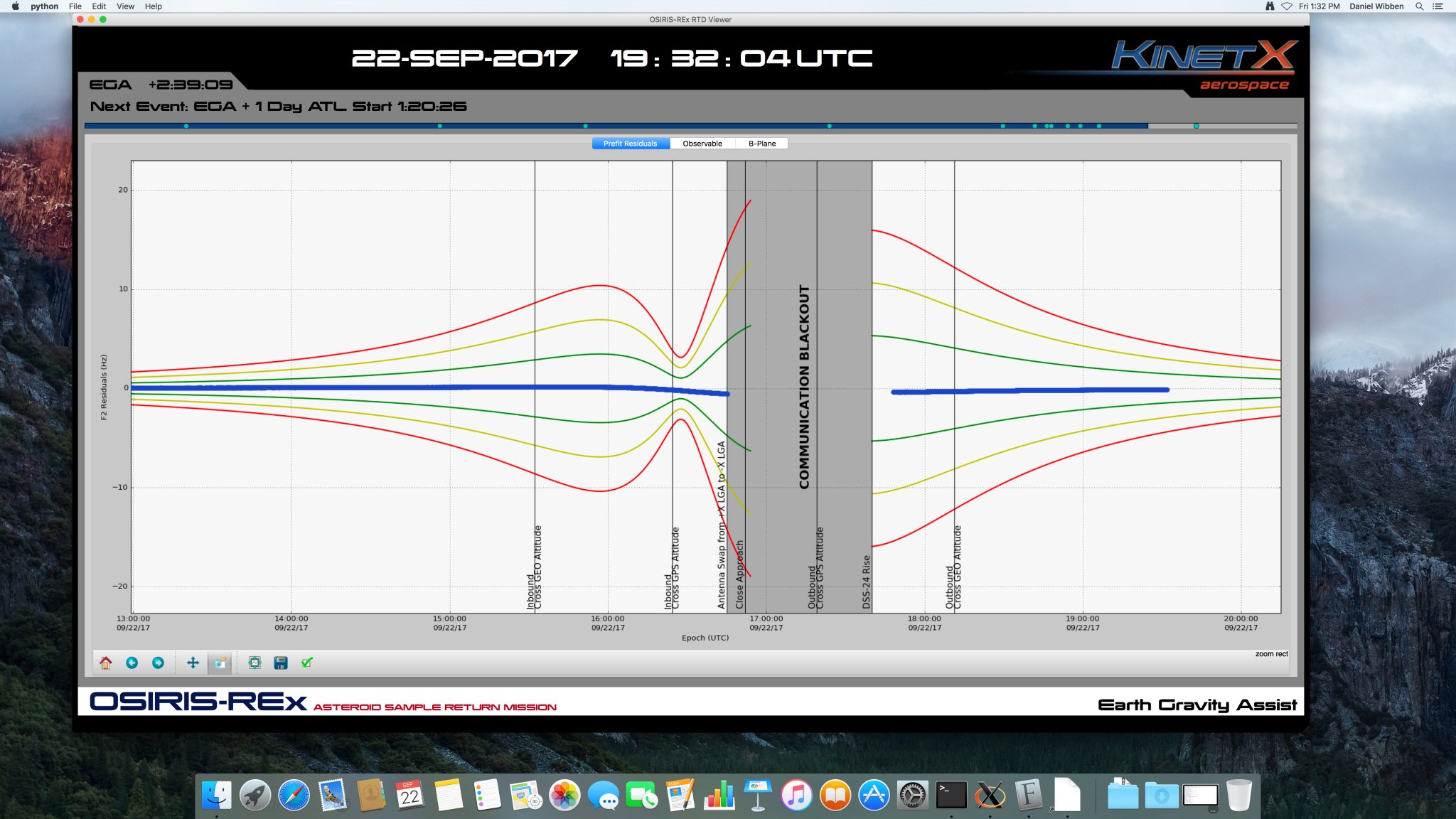The image size is (1456, 819).
Task: Save the figure with floppy icon
Action: (x=281, y=663)
